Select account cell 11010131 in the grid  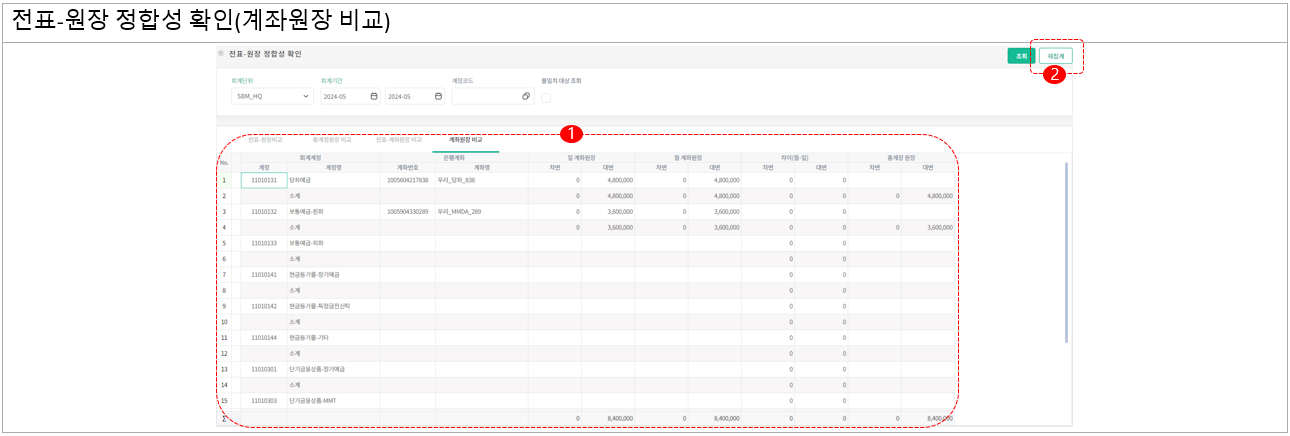tap(264, 180)
